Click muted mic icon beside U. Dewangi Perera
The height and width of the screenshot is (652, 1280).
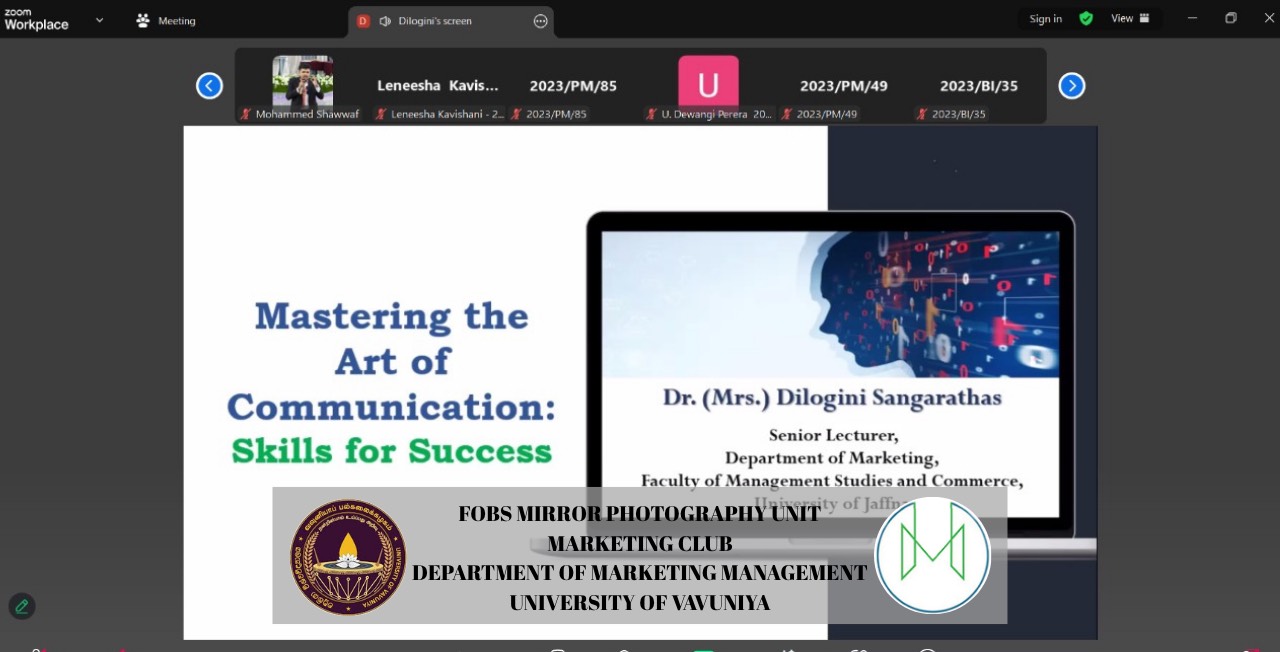[651, 114]
